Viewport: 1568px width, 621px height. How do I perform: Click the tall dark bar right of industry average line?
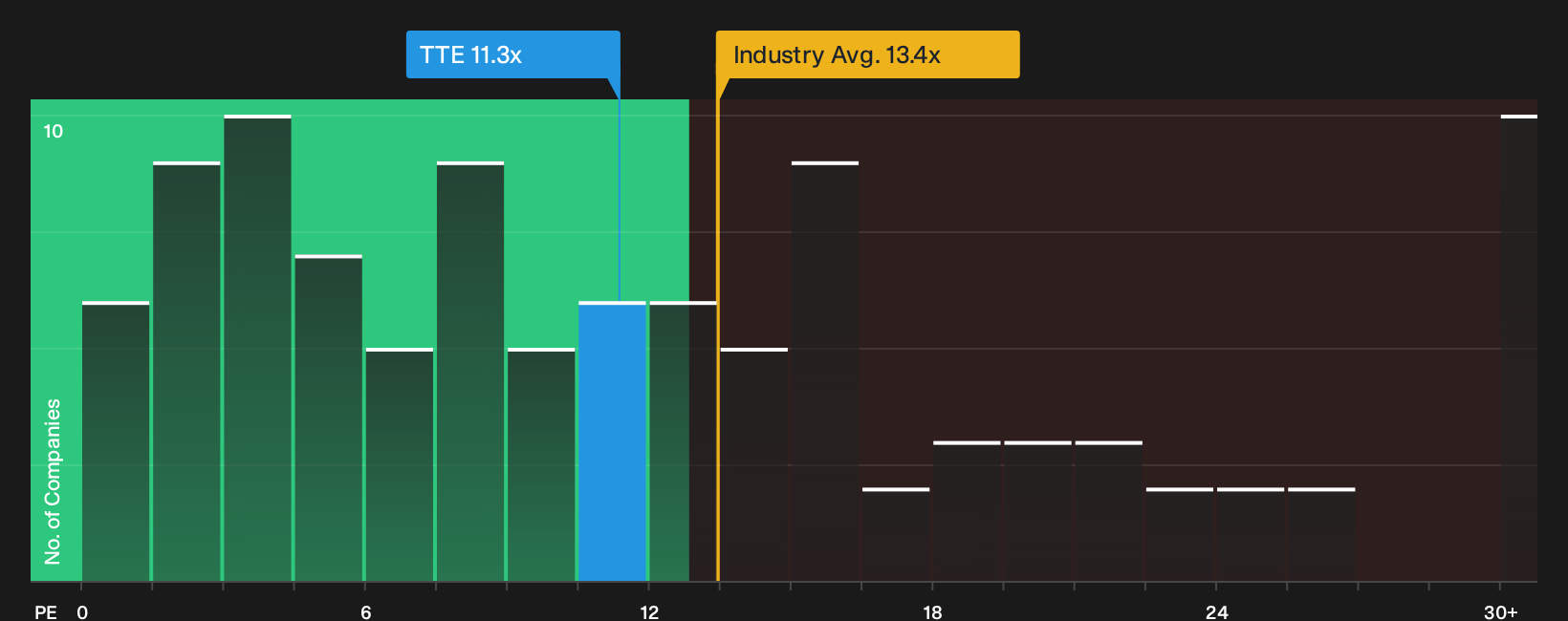coord(825,372)
